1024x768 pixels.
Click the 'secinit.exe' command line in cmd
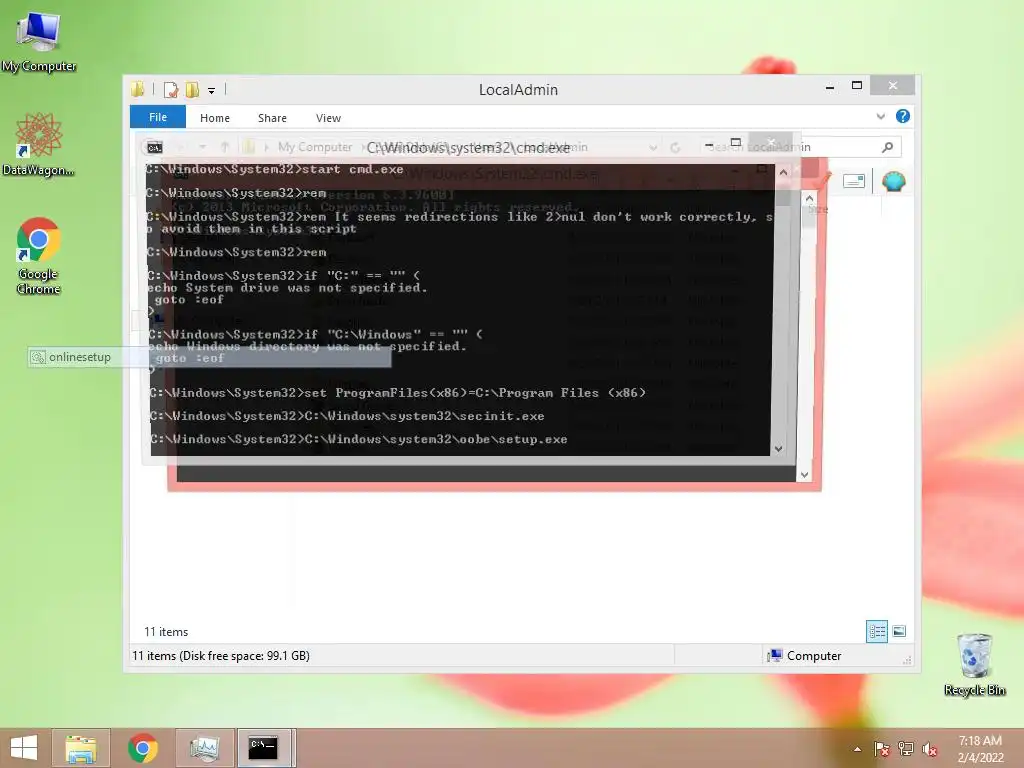347,416
